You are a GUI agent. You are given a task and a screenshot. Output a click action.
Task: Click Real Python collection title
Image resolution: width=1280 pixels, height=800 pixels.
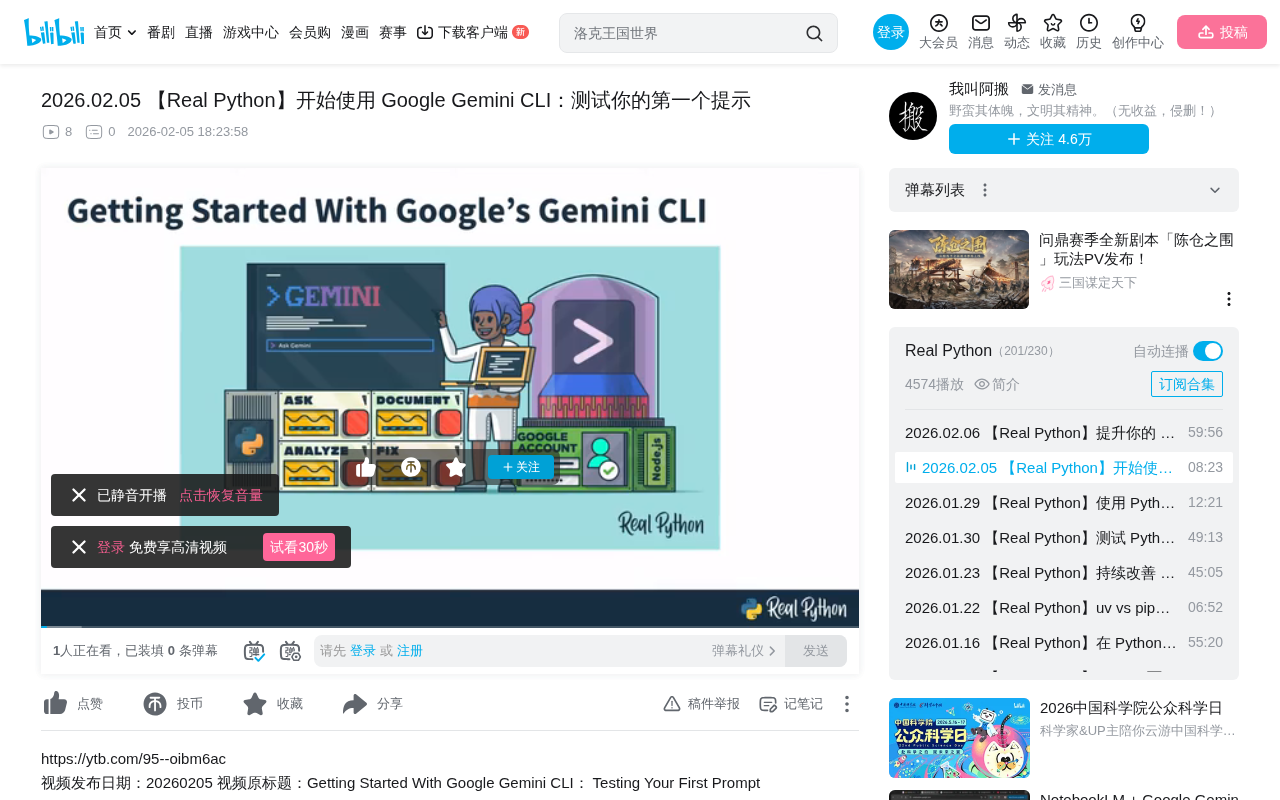948,351
